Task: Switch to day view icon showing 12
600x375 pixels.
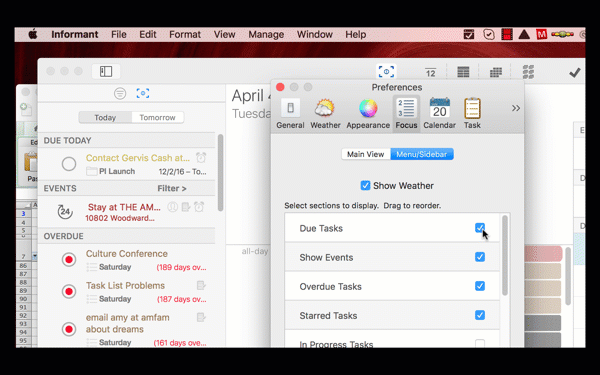Action: point(430,72)
